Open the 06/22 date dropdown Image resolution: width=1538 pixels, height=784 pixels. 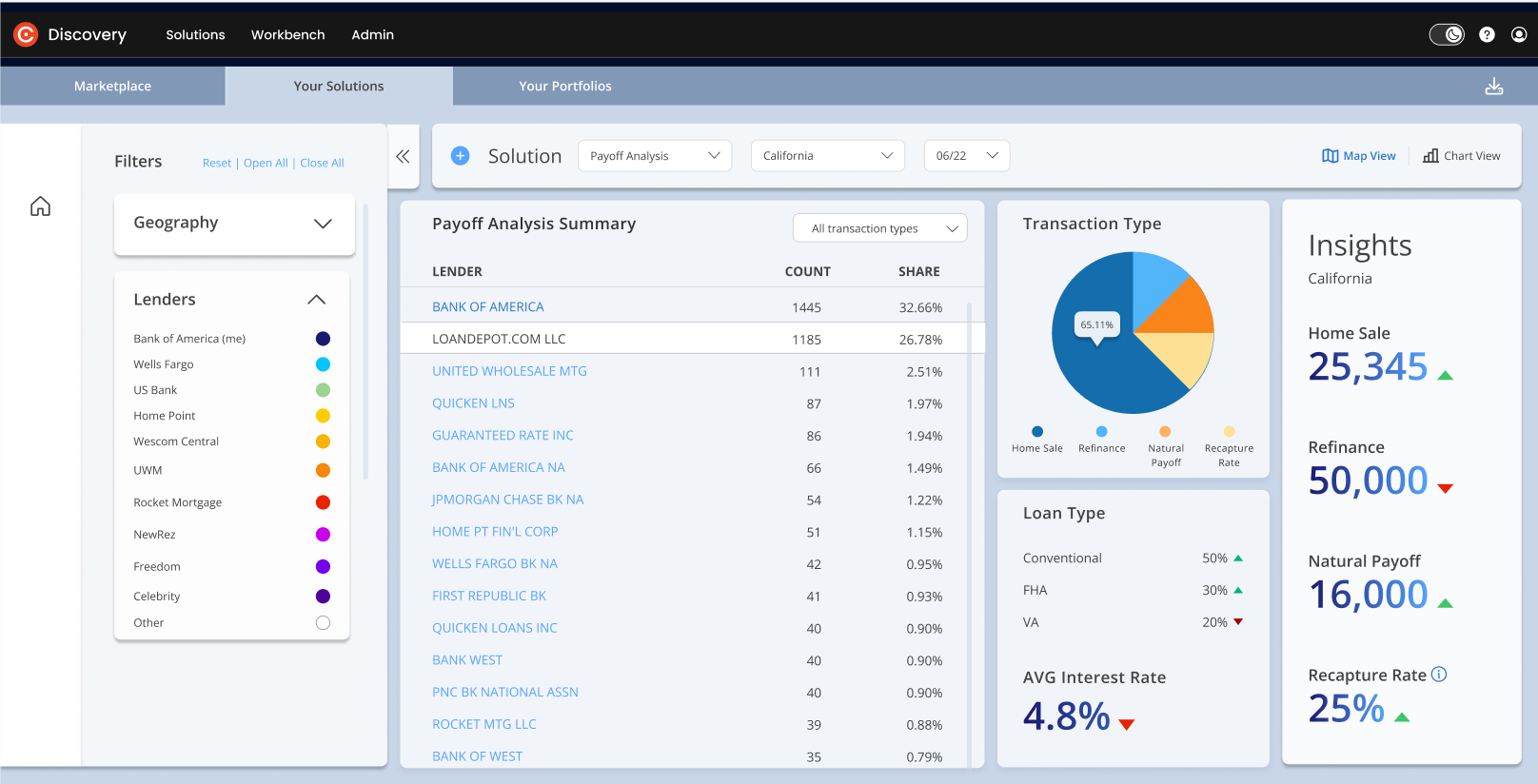pos(966,156)
